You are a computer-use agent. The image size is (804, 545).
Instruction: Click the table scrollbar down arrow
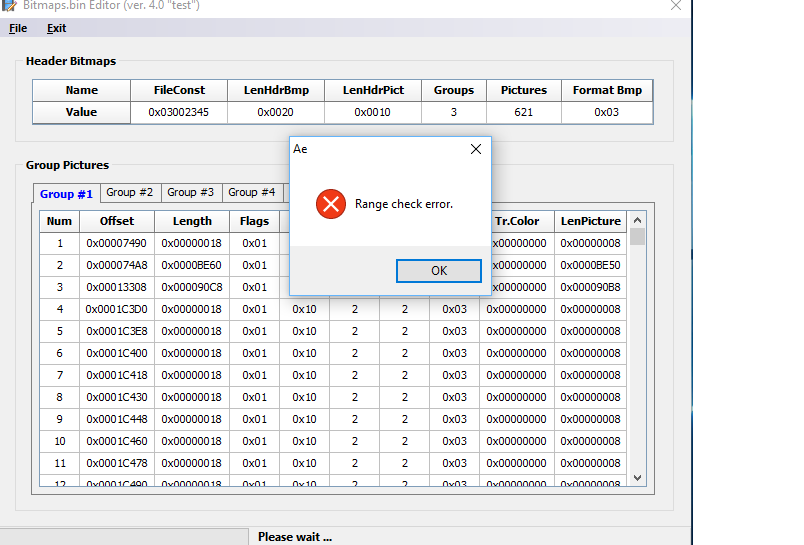[x=638, y=478]
